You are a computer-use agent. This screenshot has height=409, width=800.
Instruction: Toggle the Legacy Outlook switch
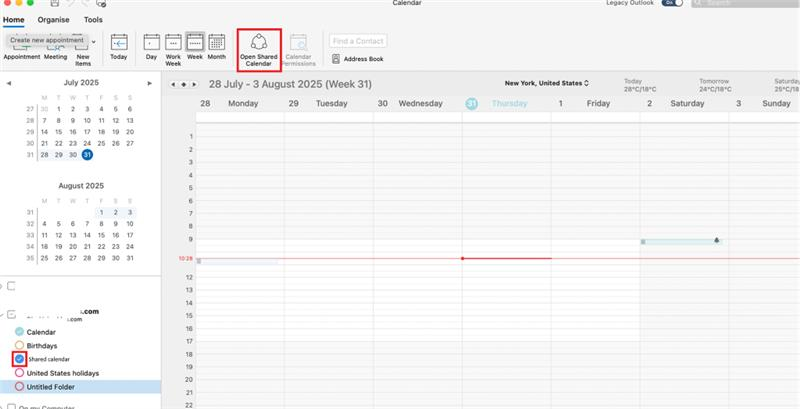[x=672, y=3]
